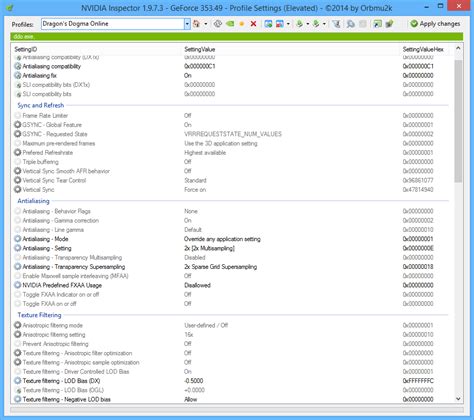474x420 pixels.
Task: Select the Triple buffering setting row
Action: 232,162
